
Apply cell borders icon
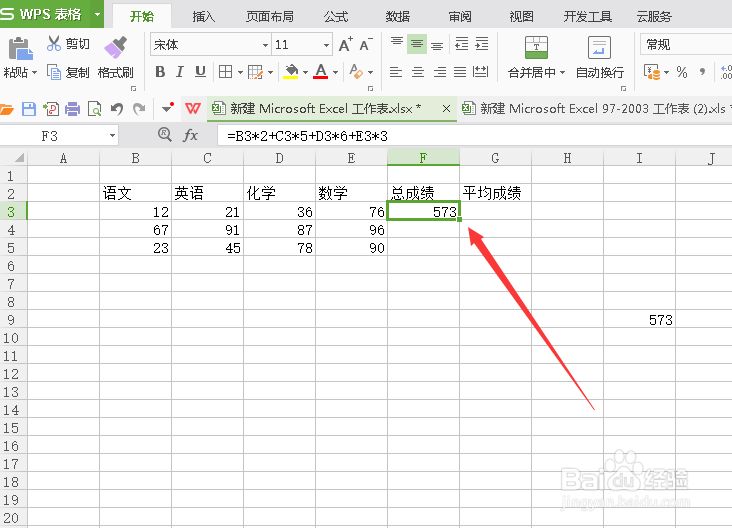point(225,72)
